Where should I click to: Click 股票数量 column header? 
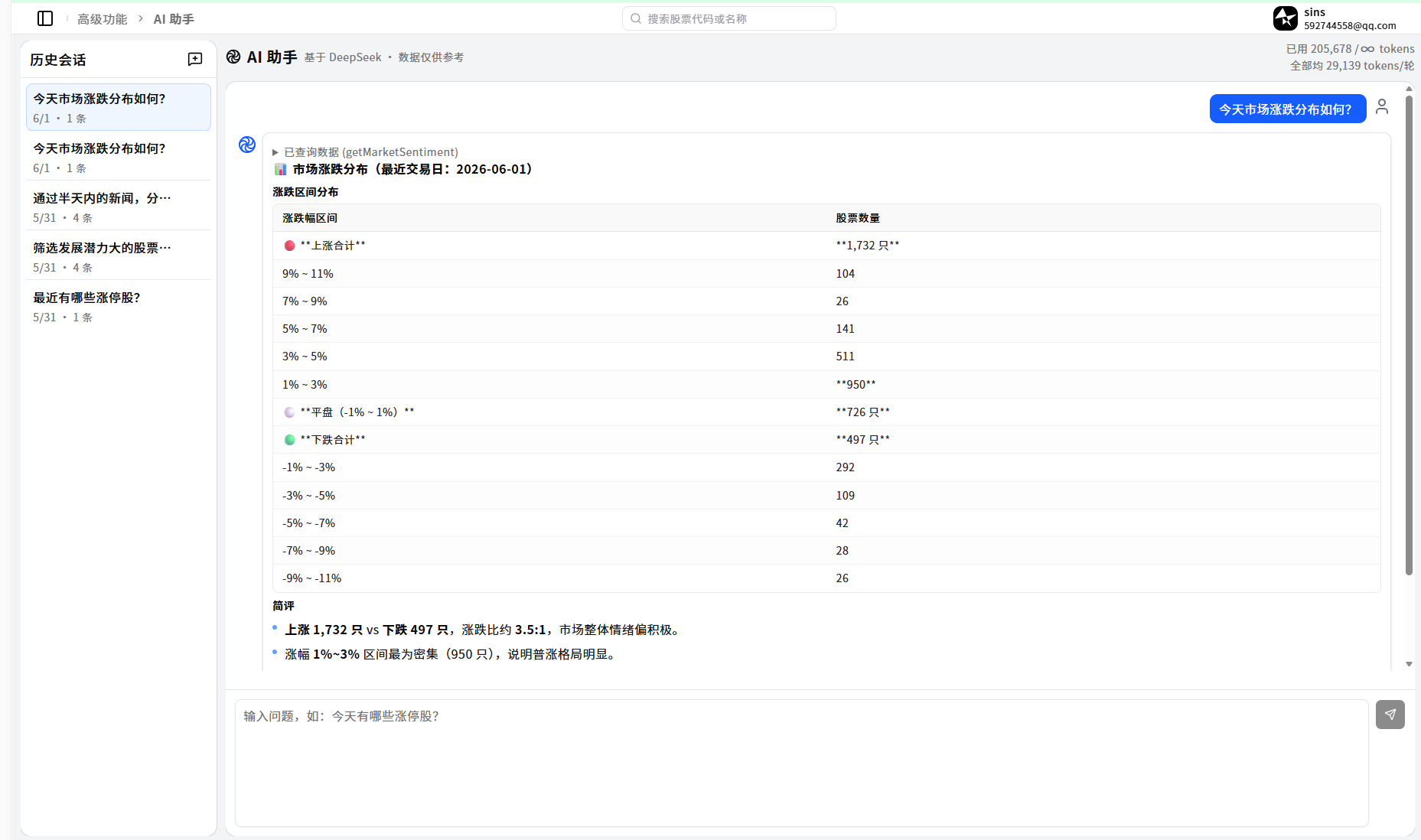click(858, 218)
